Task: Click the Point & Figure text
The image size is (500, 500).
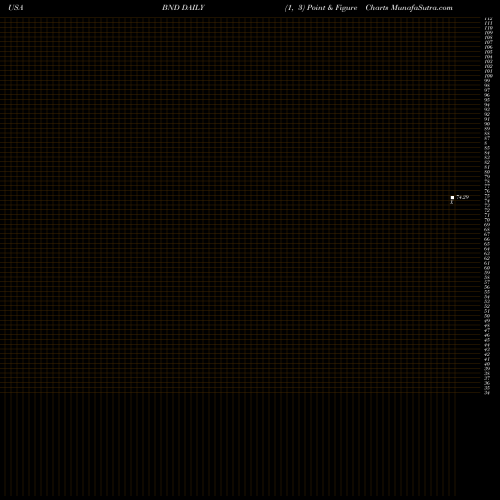Action: [x=332, y=8]
